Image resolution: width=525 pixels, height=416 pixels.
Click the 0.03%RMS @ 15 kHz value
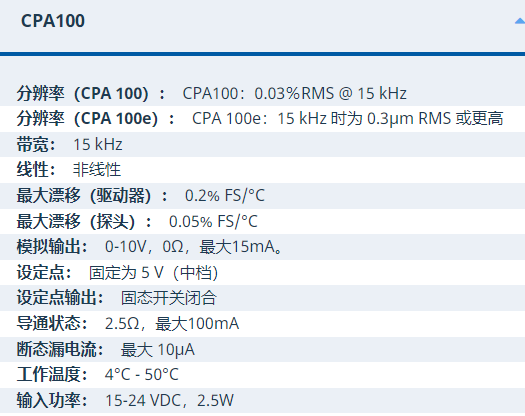pyautogui.click(x=330, y=93)
